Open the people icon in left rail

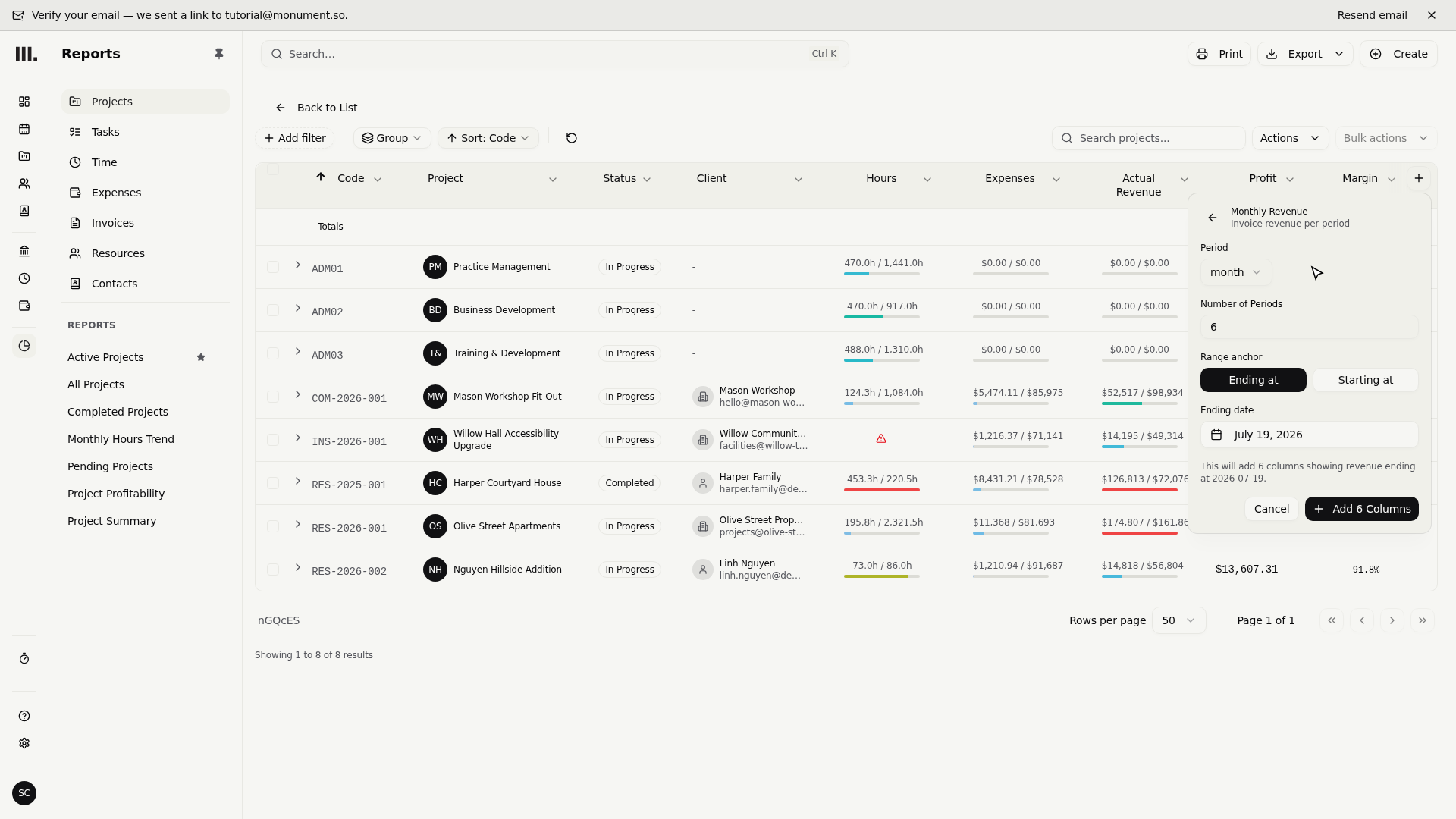pyautogui.click(x=24, y=184)
